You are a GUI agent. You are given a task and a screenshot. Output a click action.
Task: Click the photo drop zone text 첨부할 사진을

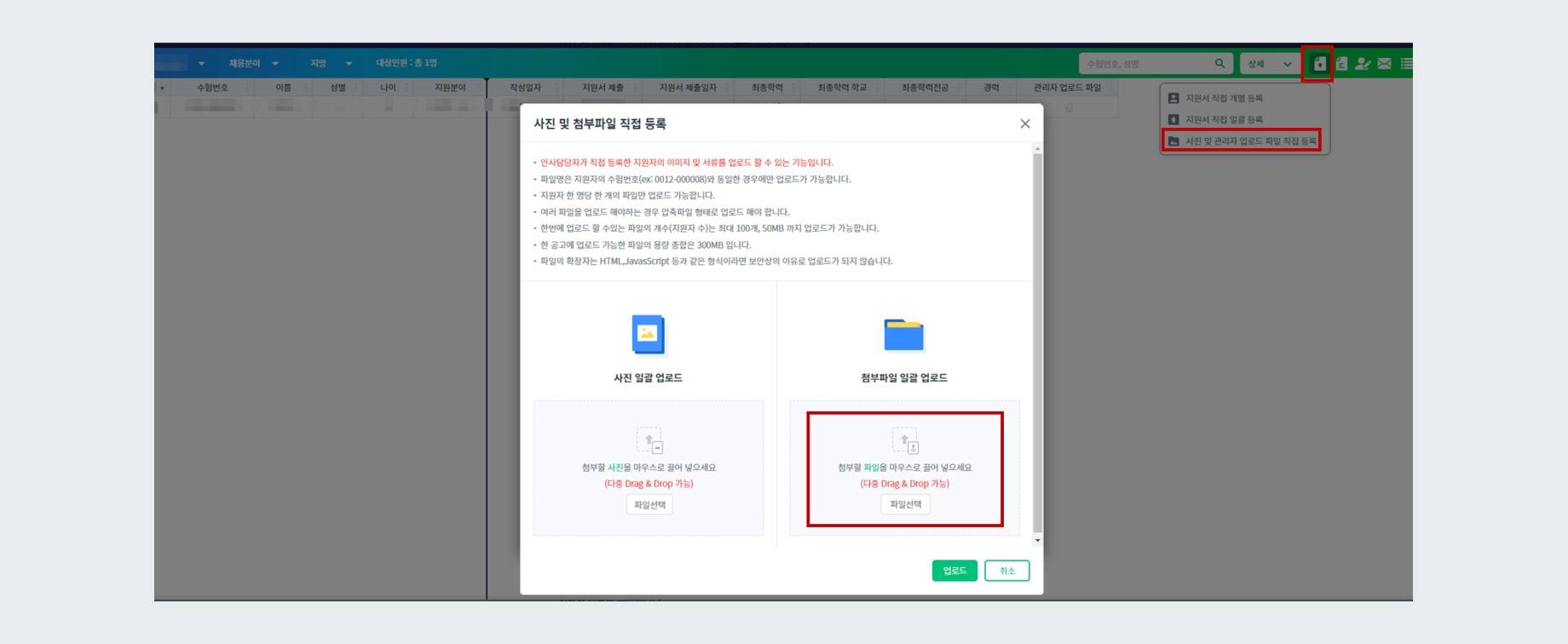point(607,468)
